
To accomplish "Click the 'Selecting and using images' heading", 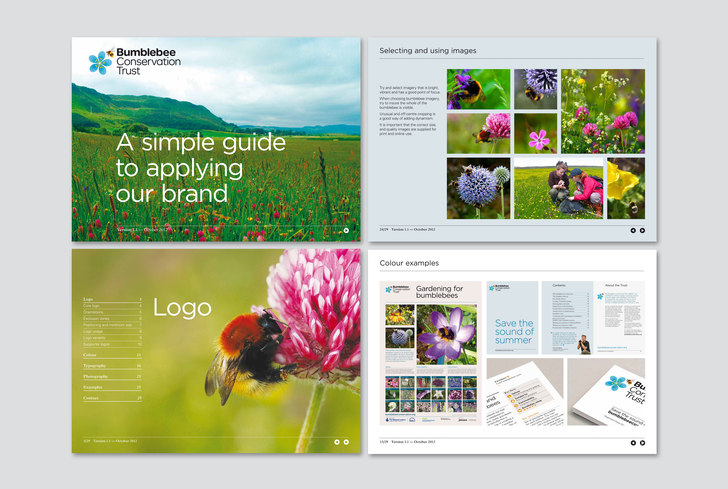I will tap(428, 51).
